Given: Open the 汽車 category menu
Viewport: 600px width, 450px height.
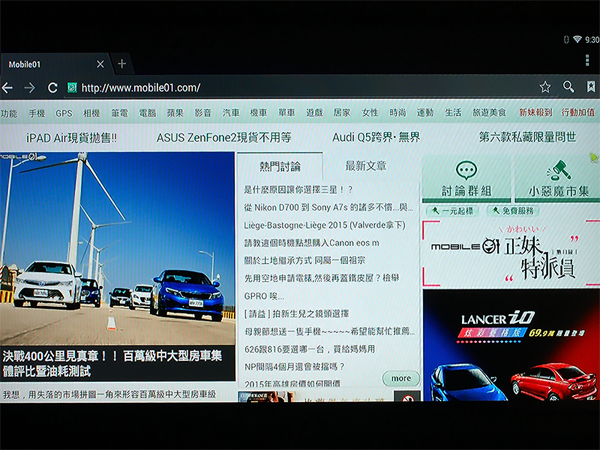Looking at the screenshot, I should 231,113.
